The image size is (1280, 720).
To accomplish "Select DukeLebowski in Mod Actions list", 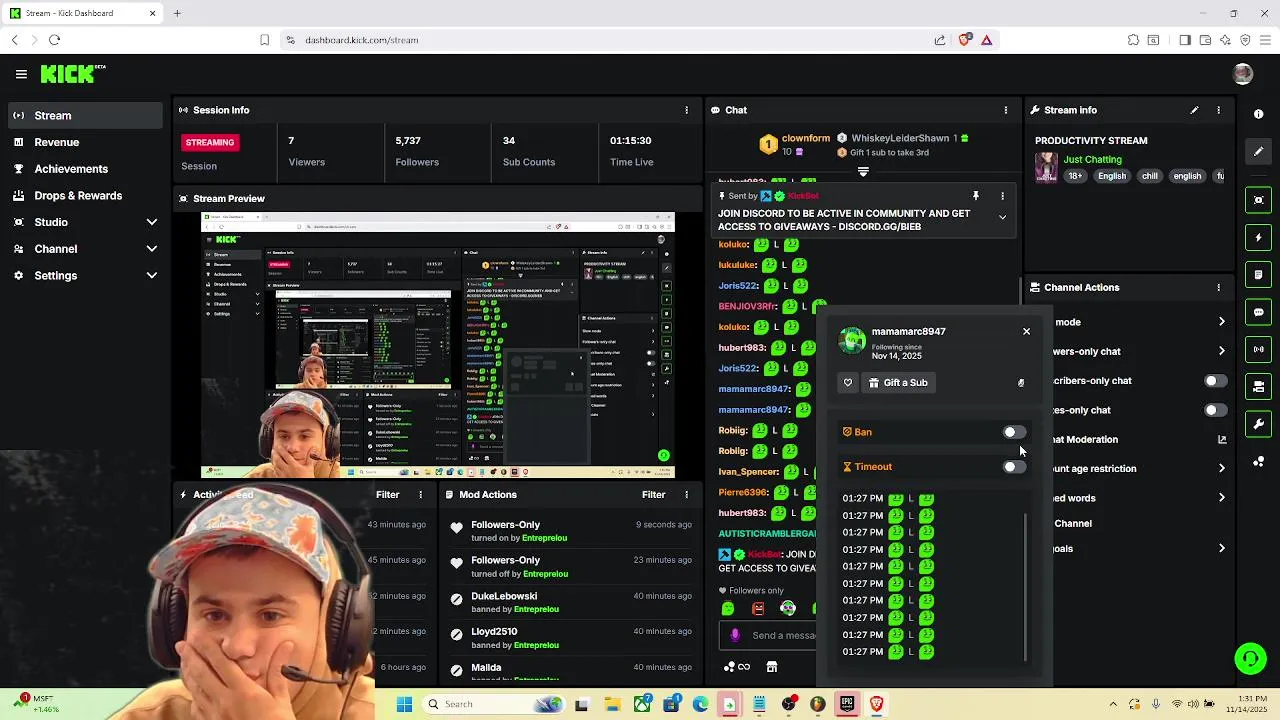I will coord(504,596).
